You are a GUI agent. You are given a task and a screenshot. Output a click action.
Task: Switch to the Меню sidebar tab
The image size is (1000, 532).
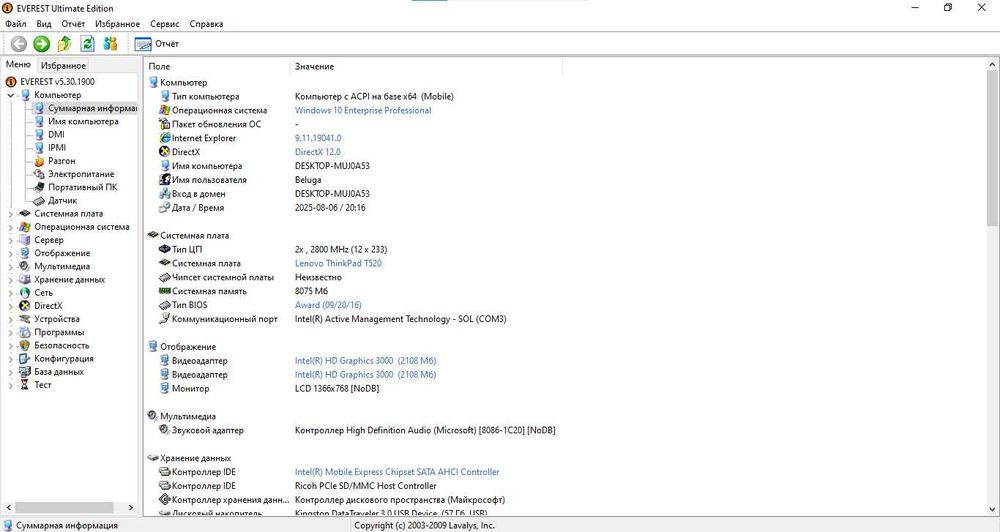[x=18, y=64]
